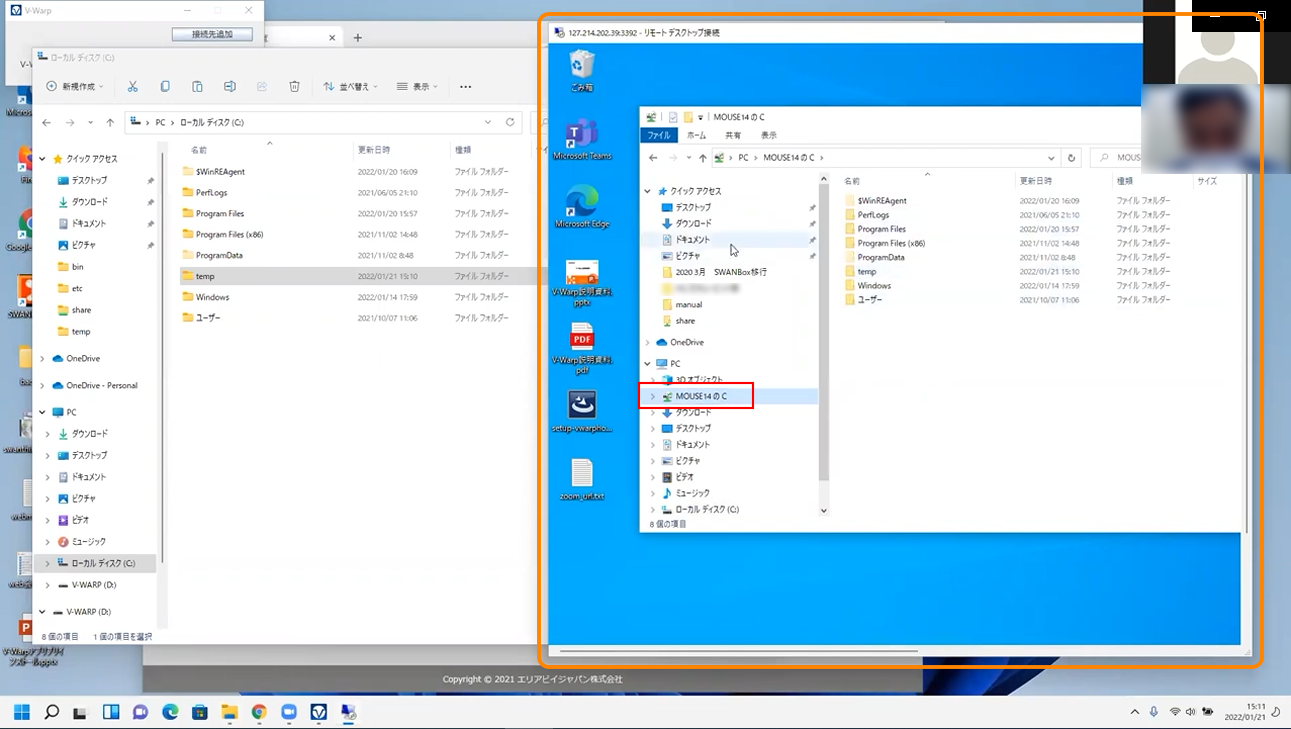
Task: Open the Widgets icon on the taskbar
Action: [x=111, y=712]
